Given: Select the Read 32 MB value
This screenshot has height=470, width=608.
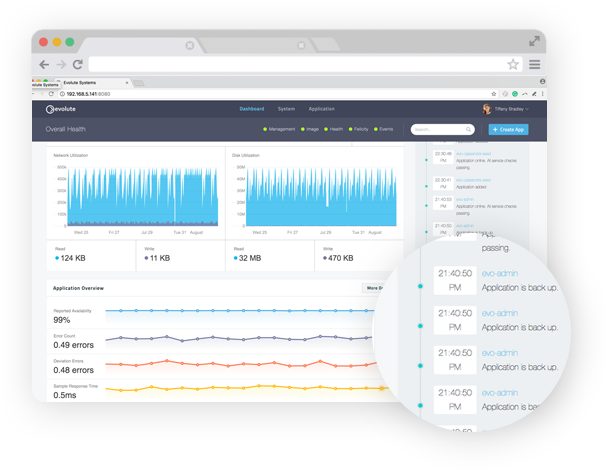Looking at the screenshot, I should (x=250, y=258).
